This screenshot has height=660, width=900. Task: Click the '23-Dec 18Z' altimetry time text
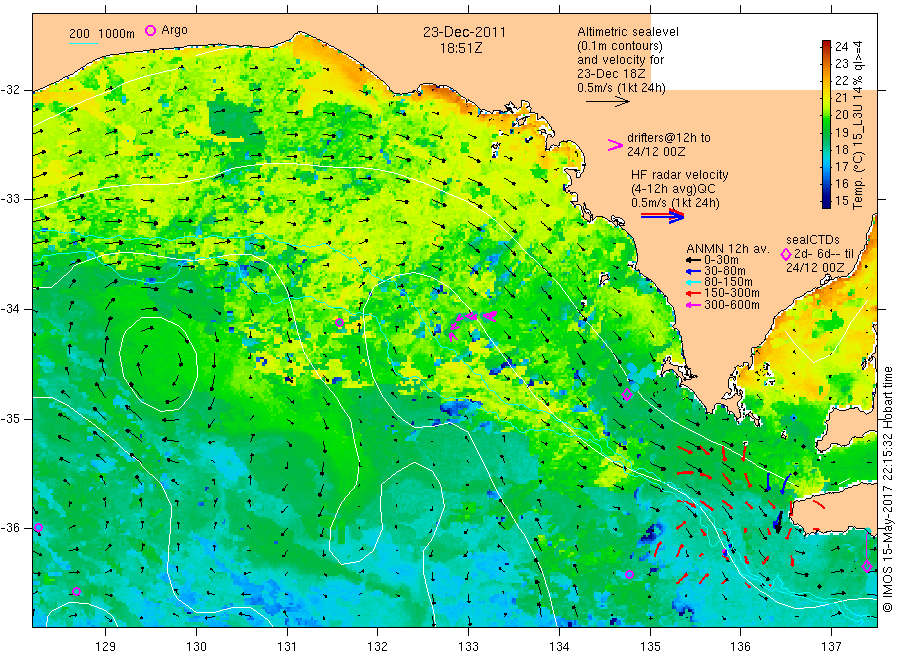[x=611, y=74]
